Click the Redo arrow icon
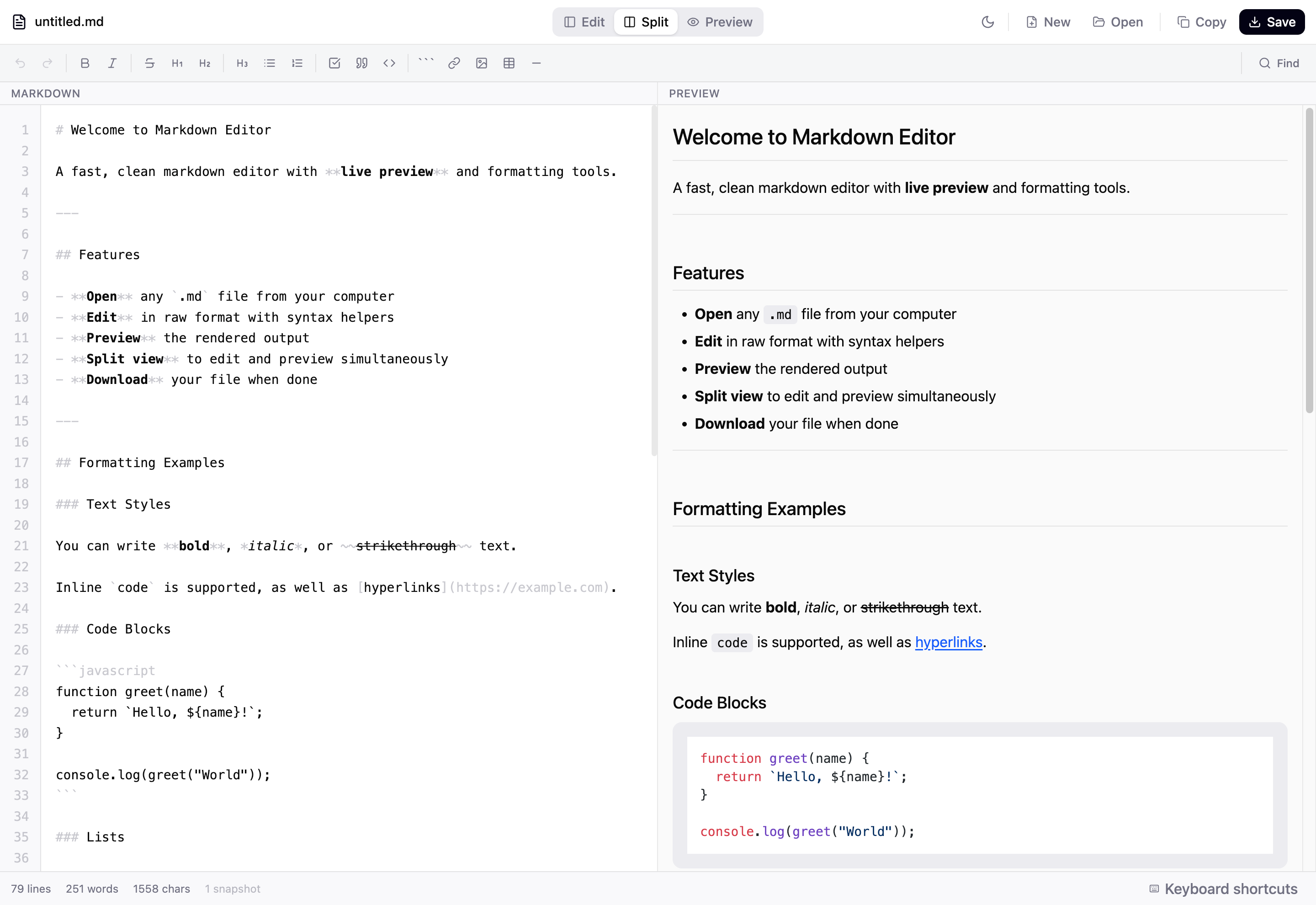The height and width of the screenshot is (905, 1316). [48, 63]
